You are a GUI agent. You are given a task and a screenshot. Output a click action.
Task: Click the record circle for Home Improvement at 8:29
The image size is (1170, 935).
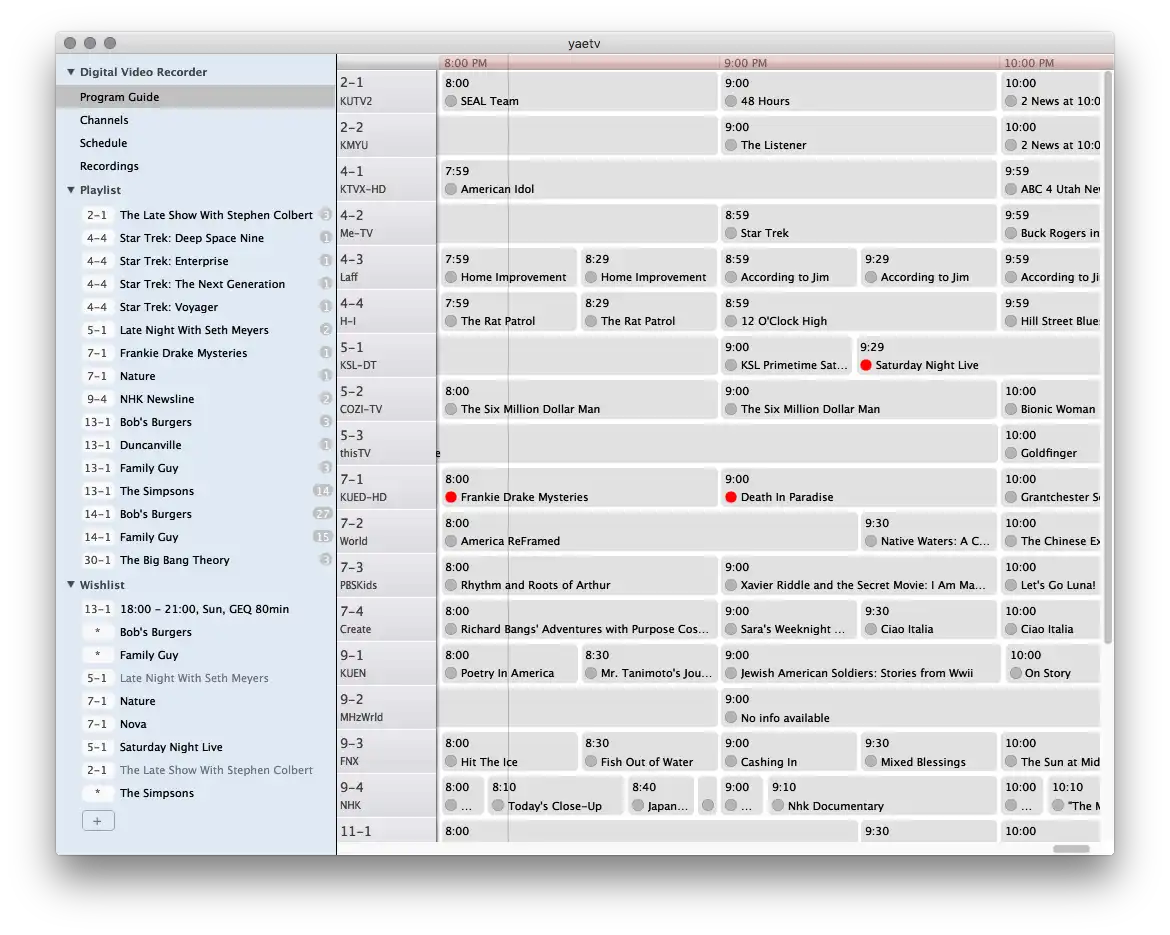tap(591, 277)
